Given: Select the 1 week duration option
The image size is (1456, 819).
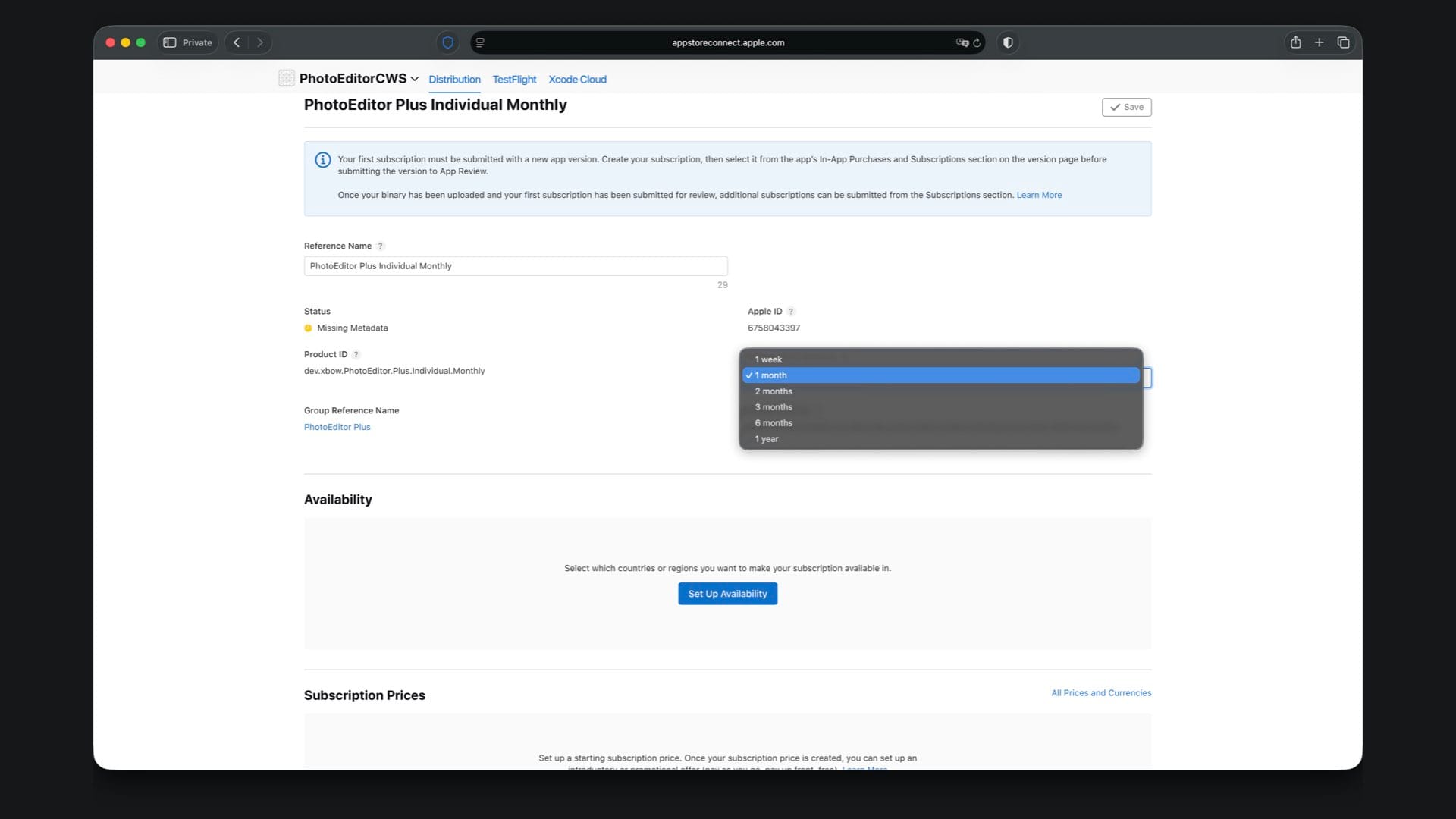Looking at the screenshot, I should pyautogui.click(x=768, y=359).
